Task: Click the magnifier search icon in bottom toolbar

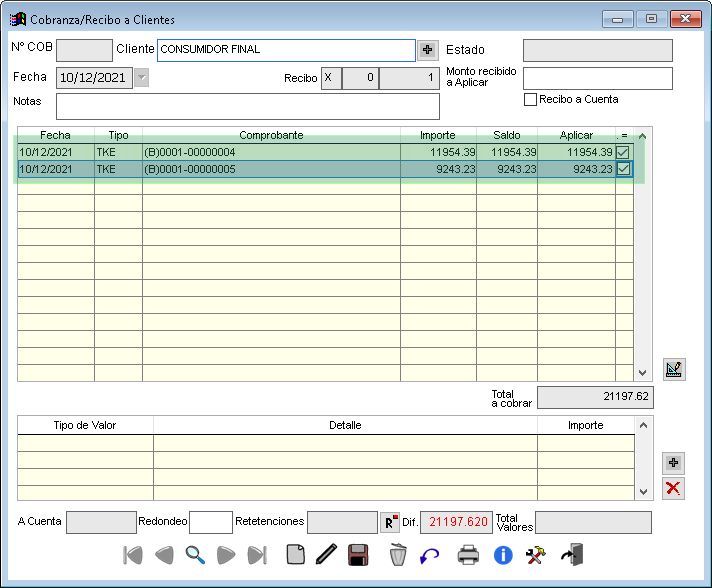Action: [195, 555]
